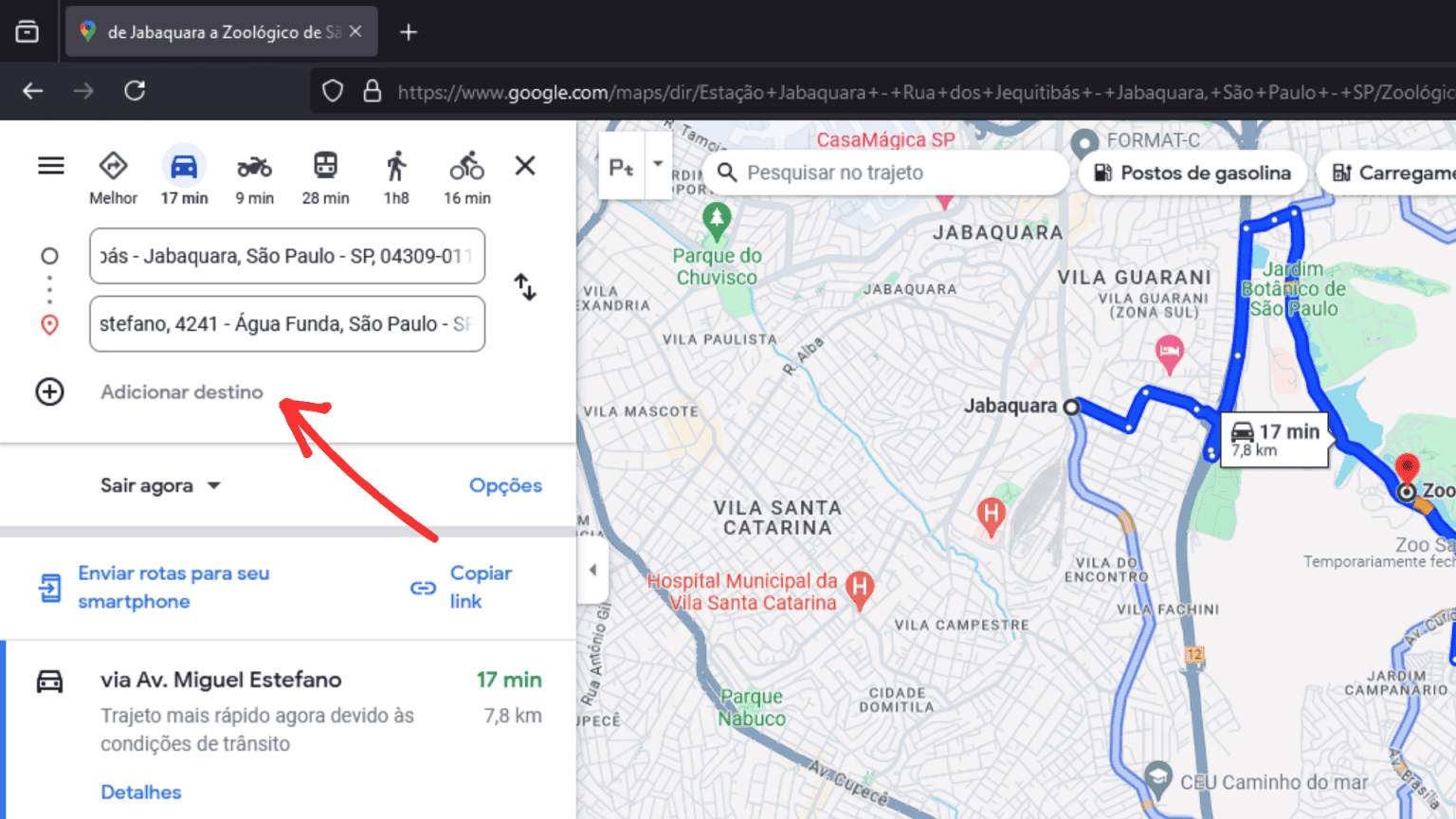Click the site security lock icon
The width and height of the screenshot is (1456, 819).
(x=373, y=91)
